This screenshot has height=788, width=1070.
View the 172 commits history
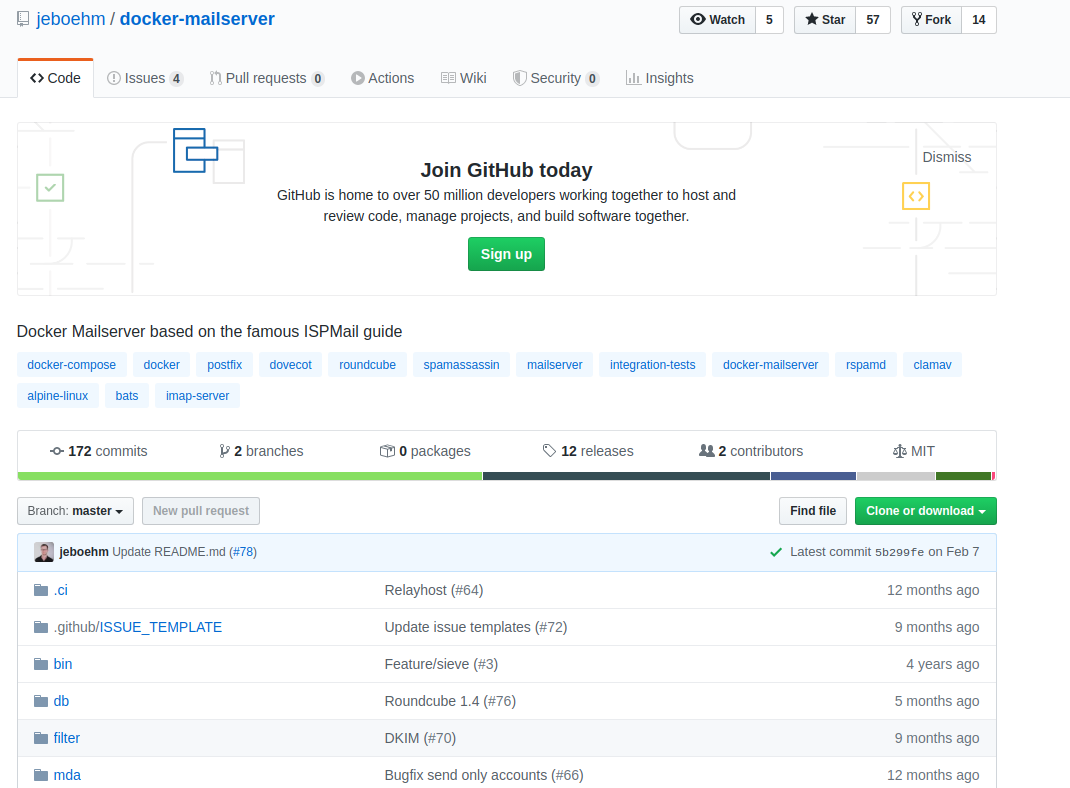(99, 451)
